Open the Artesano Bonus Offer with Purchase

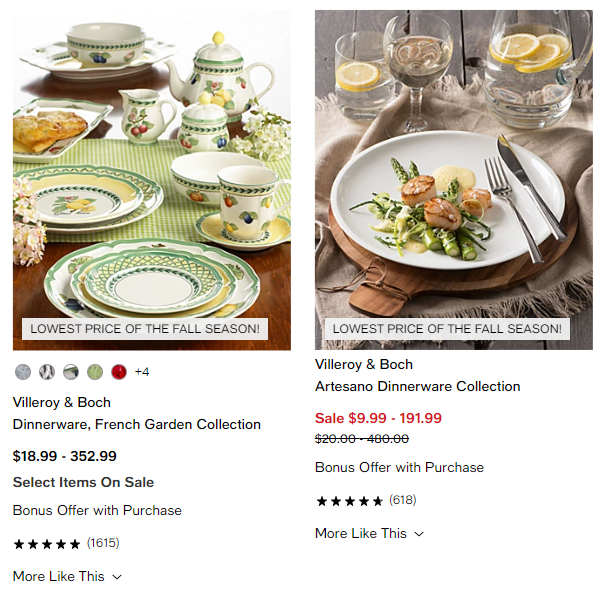(399, 467)
